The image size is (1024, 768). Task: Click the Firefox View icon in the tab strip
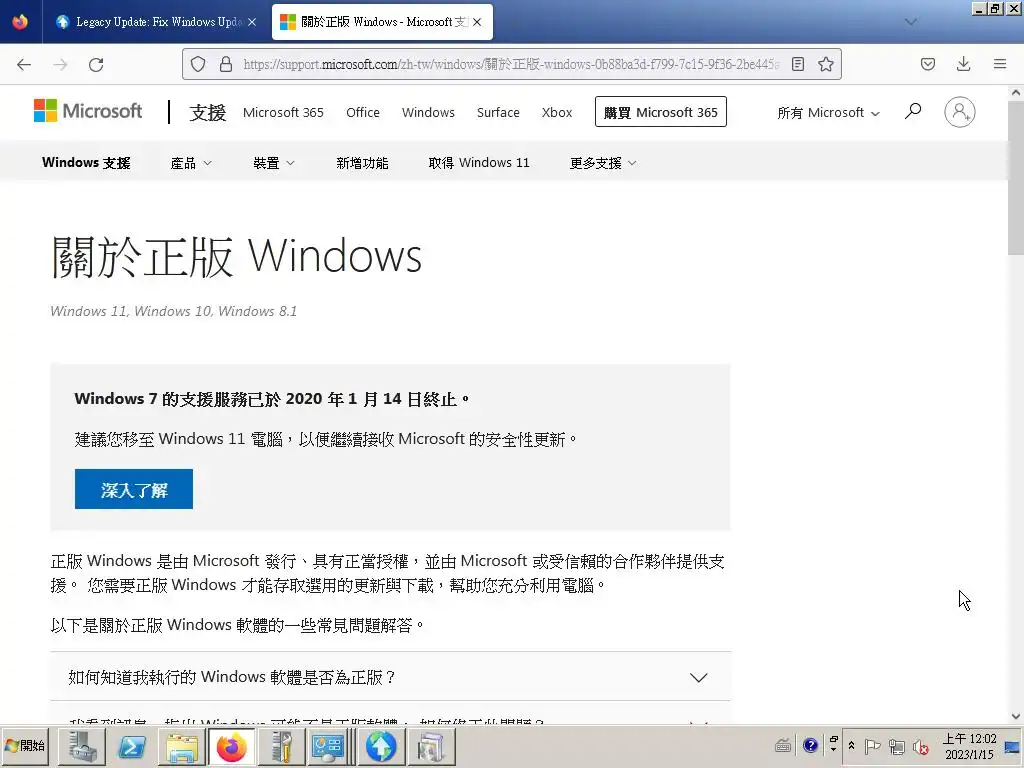coord(20,22)
